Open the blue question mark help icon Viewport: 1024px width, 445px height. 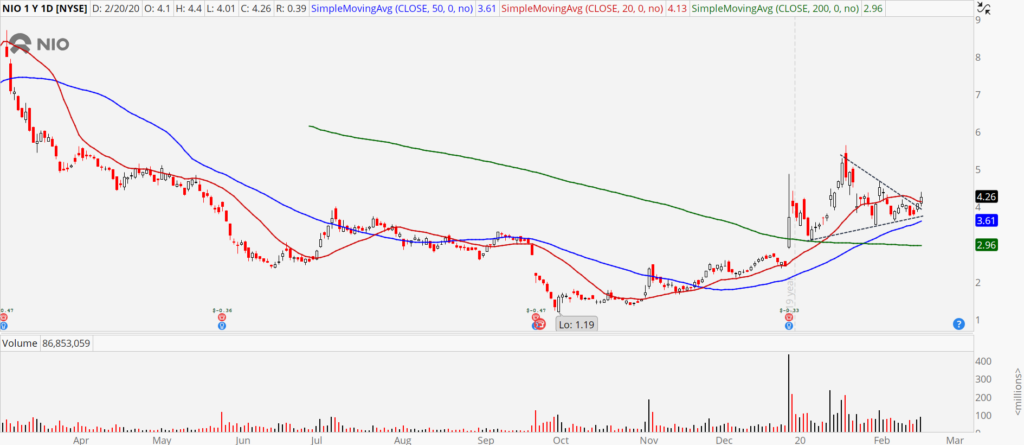(958, 323)
